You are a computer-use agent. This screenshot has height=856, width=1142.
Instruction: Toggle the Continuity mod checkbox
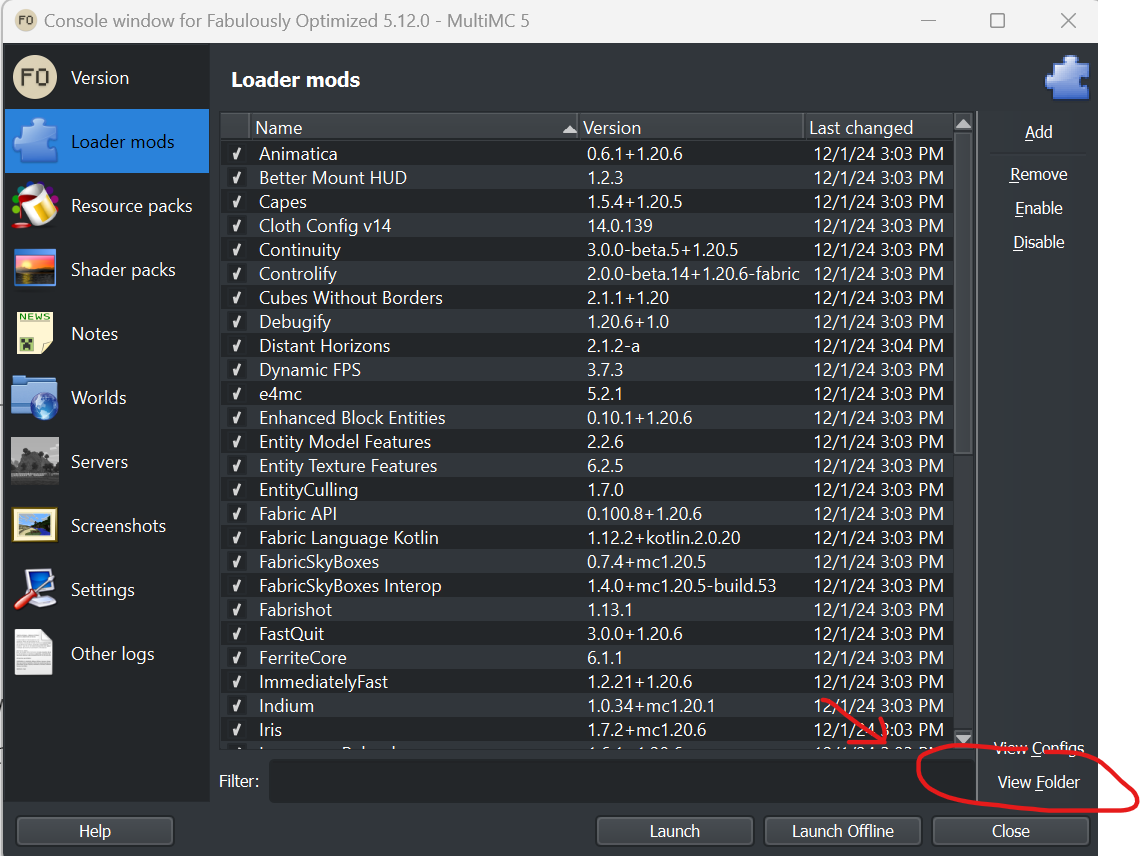click(237, 250)
